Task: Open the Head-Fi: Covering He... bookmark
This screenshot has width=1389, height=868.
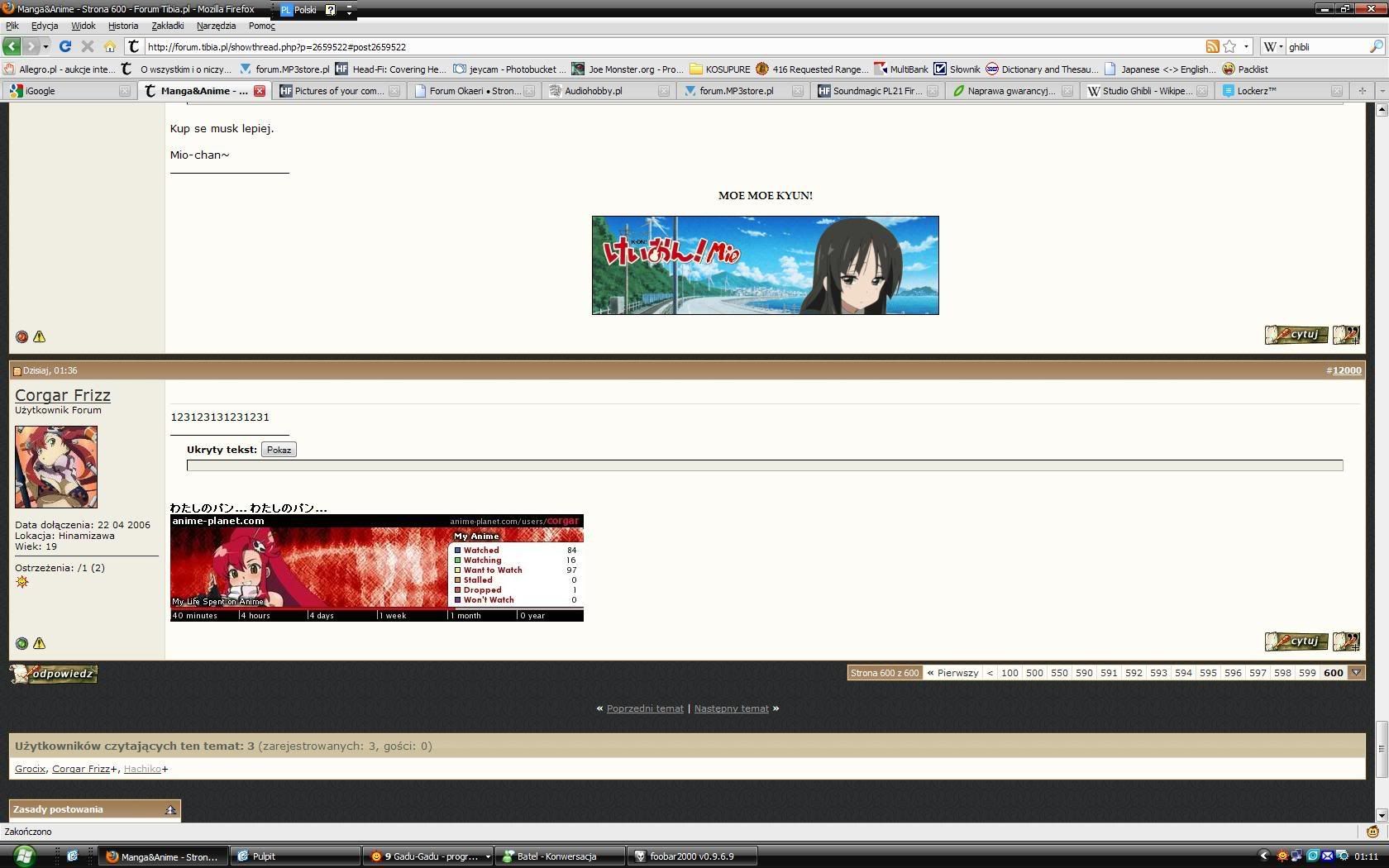Action: pyautogui.click(x=390, y=69)
